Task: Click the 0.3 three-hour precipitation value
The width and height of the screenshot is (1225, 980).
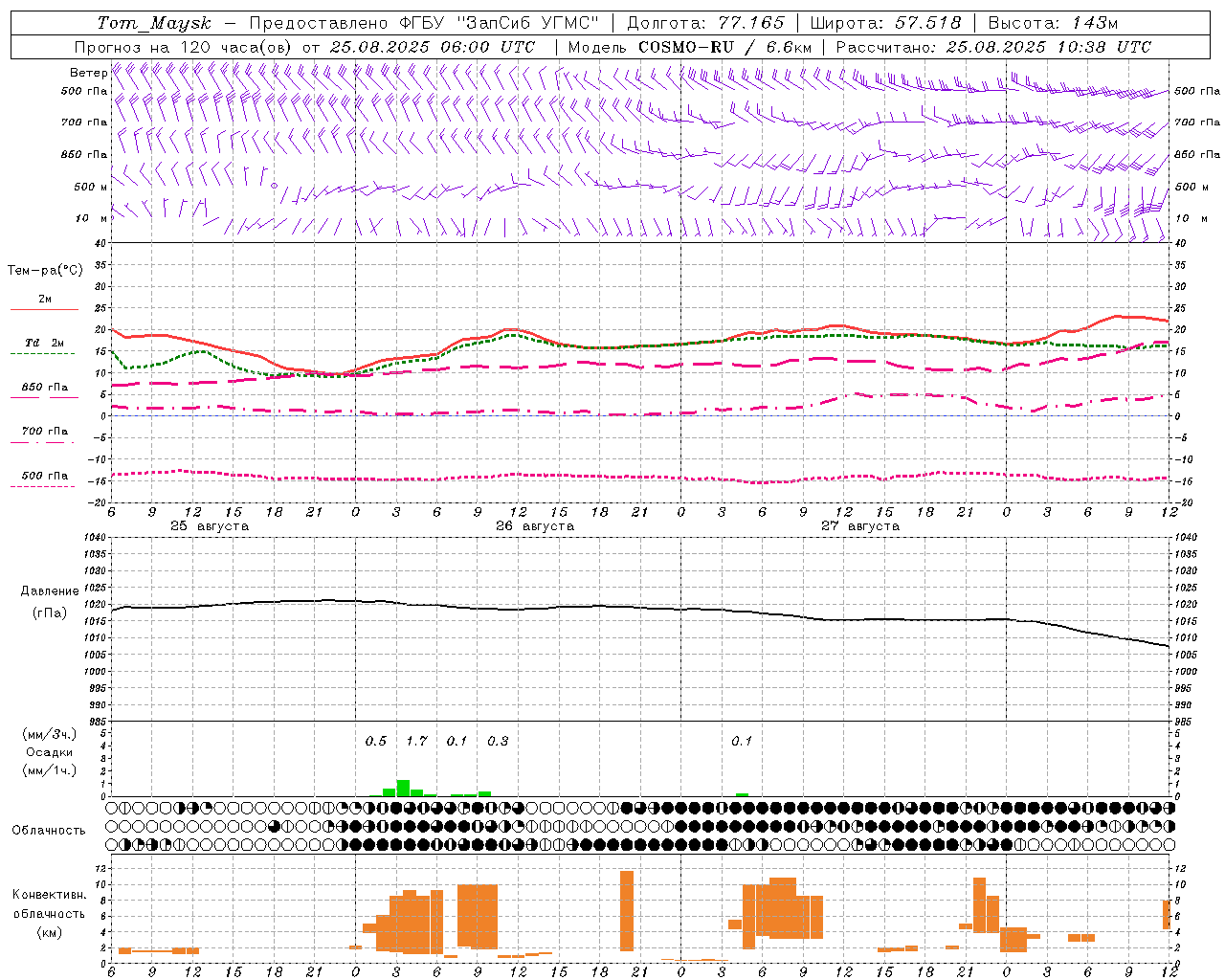Action: (498, 742)
